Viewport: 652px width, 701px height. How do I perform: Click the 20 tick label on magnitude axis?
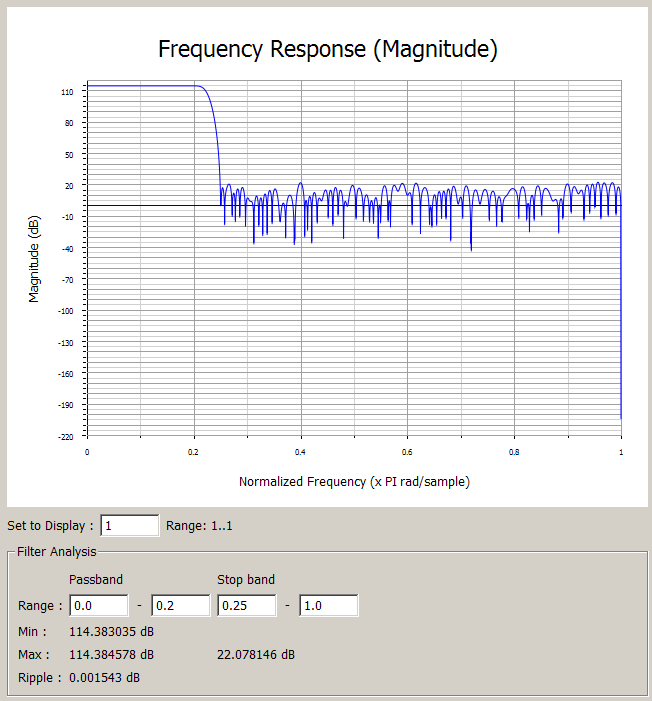coord(69,186)
